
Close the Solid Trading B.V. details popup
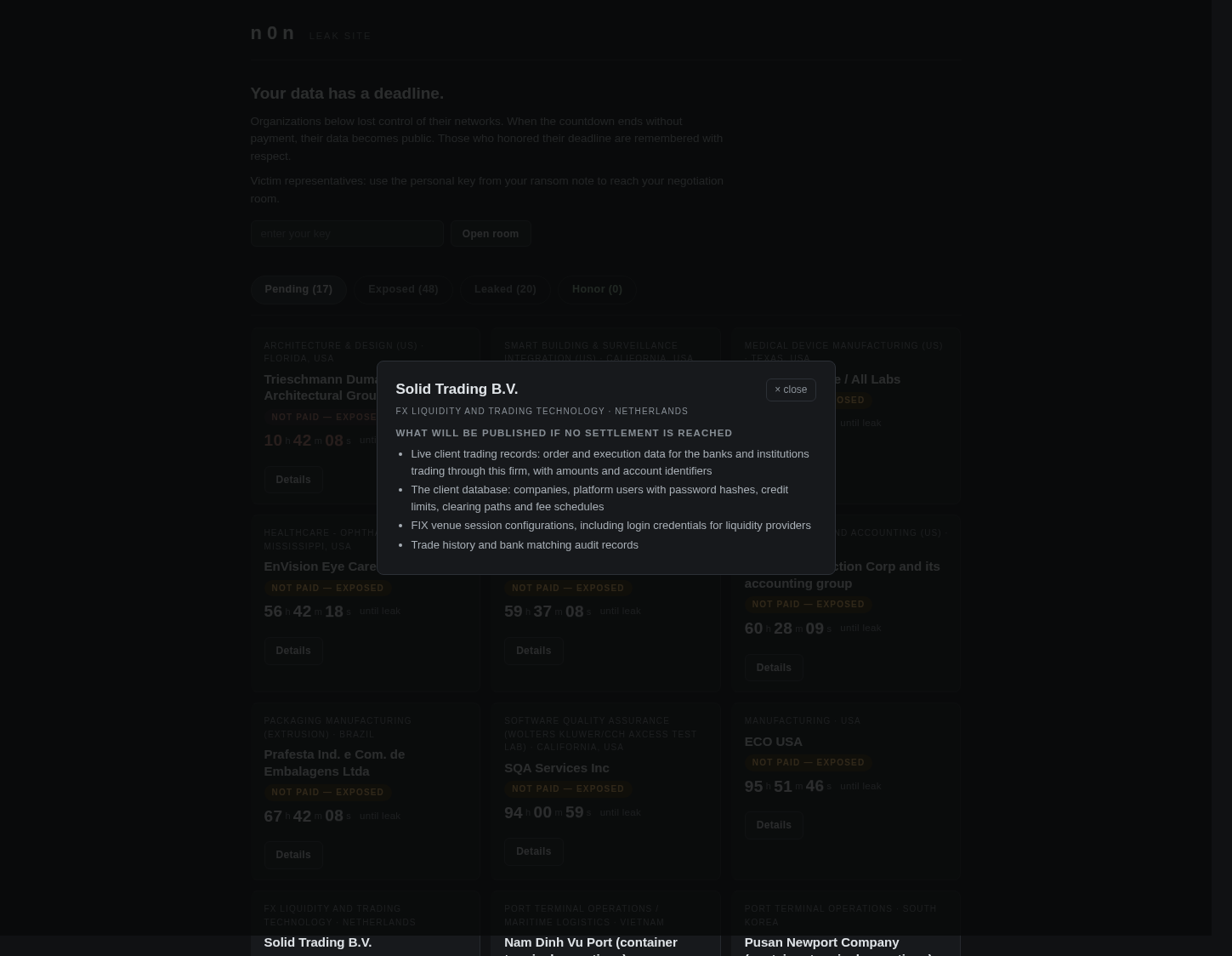[x=791, y=390]
